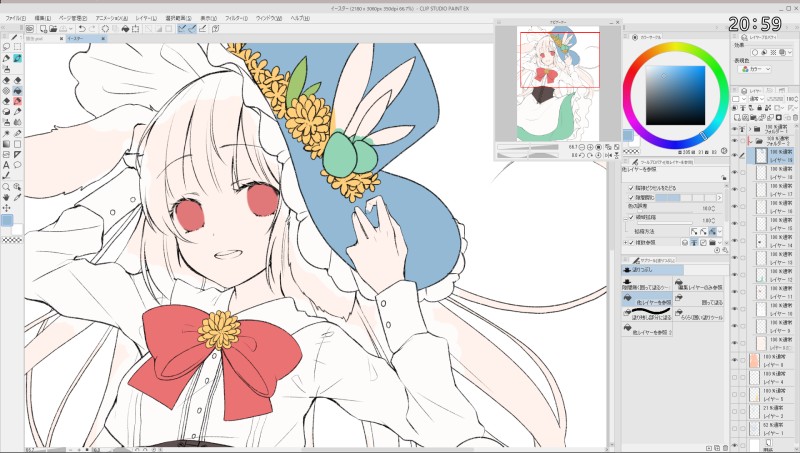Image resolution: width=800 pixels, height=453 pixels.
Task: Hide レイヤー 18 using its eye icon
Action: (735, 172)
